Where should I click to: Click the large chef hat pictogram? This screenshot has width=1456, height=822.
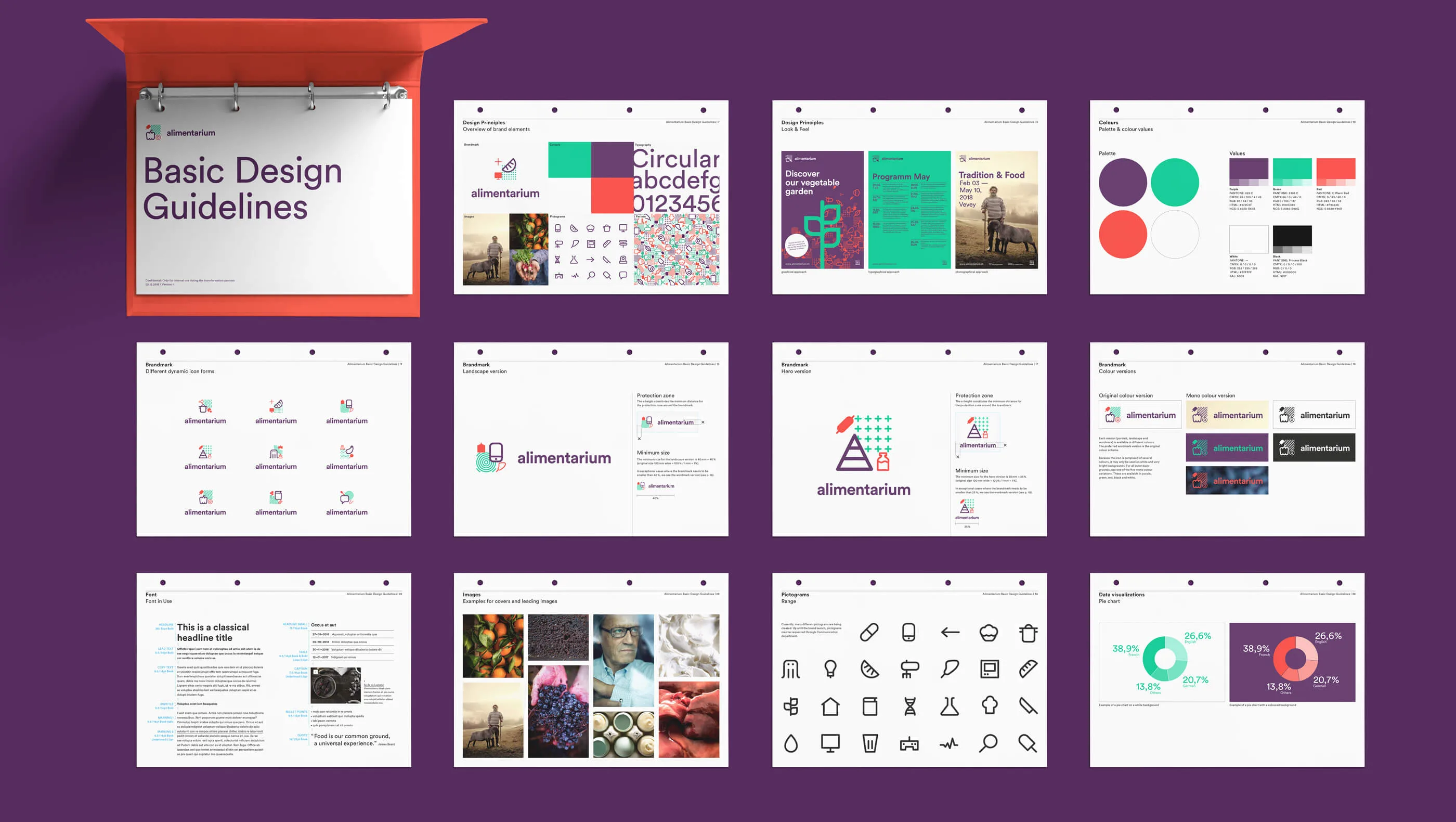tap(989, 706)
